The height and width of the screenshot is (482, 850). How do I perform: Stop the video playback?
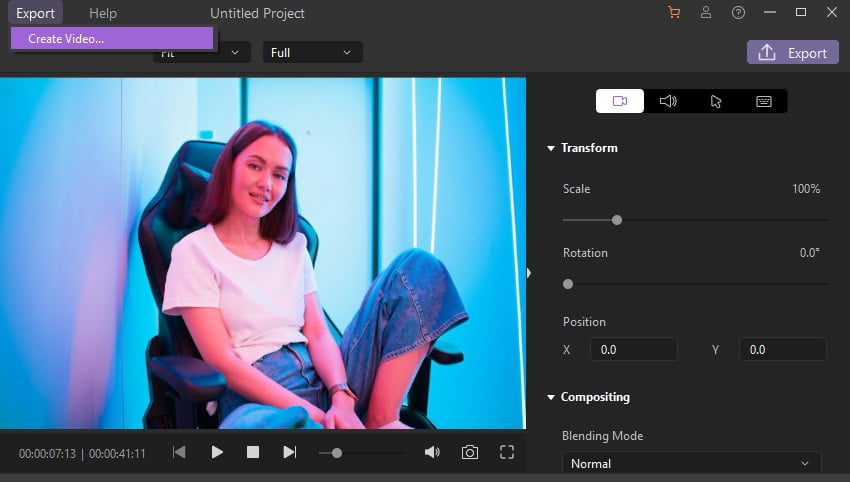(253, 452)
